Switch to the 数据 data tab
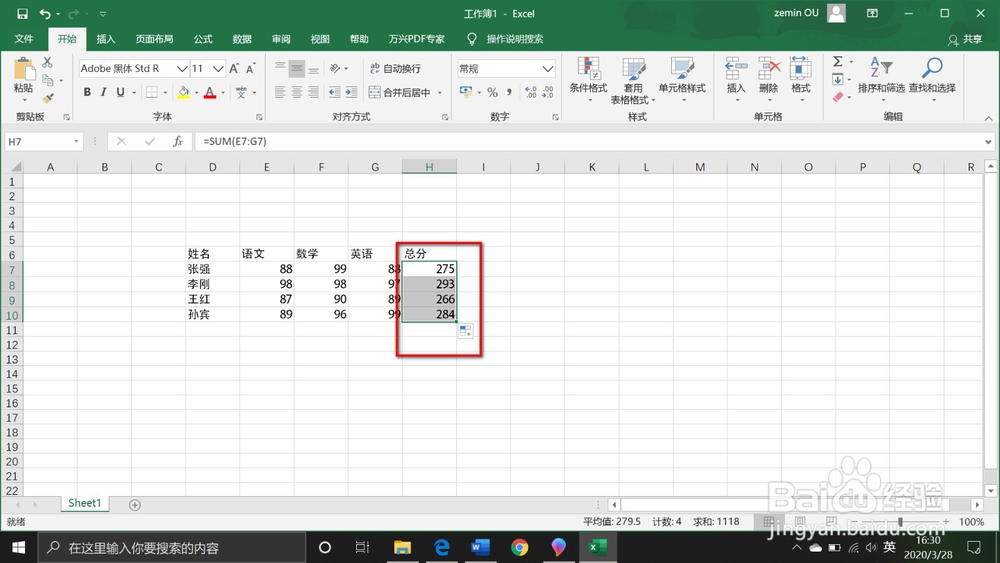This screenshot has height=563, width=1000. (x=242, y=39)
